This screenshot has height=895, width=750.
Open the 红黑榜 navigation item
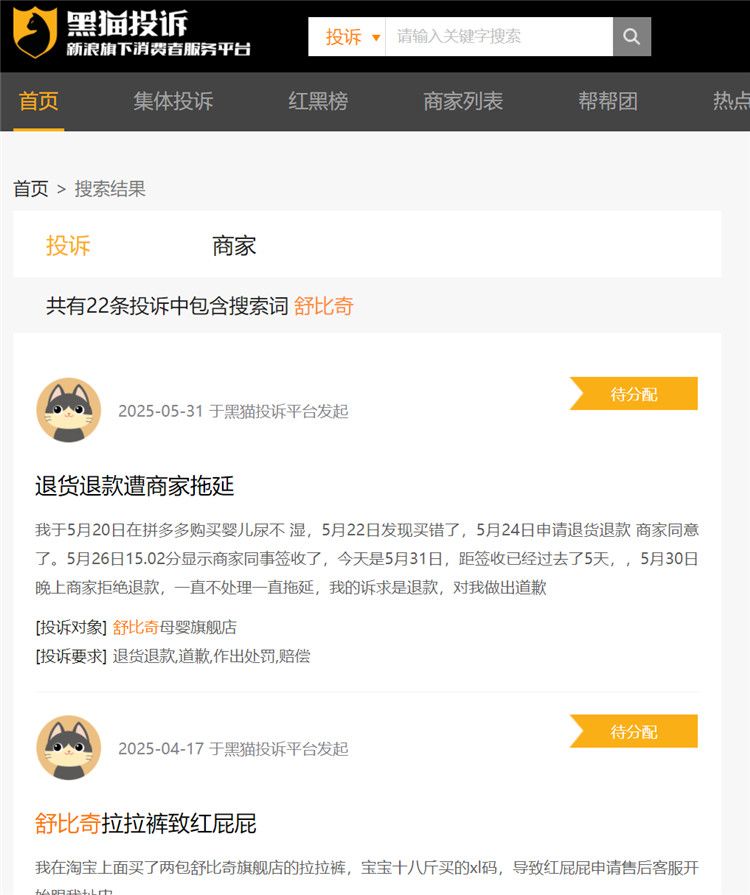point(318,101)
